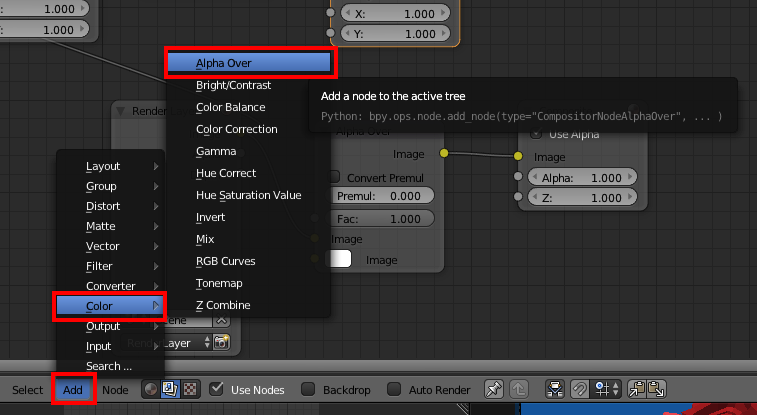Copy selected nodes to clipboard icon
Viewport: 757px width, 415px height.
(x=637, y=389)
